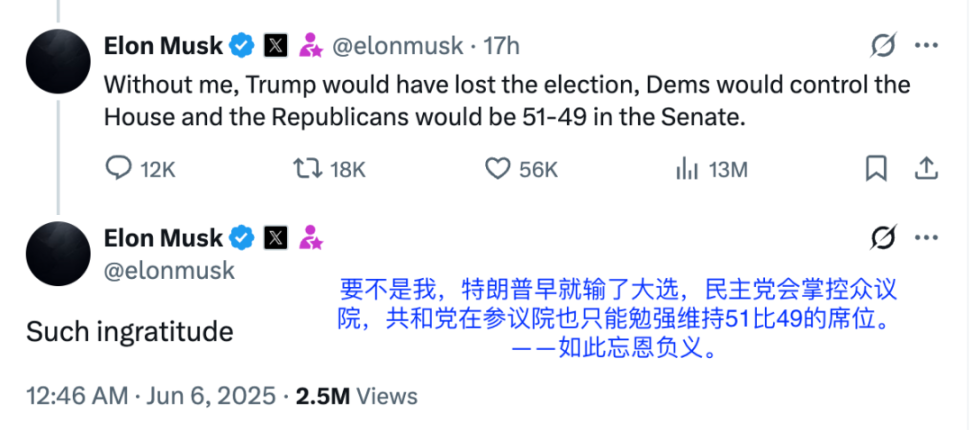Screen dimensions: 972x430
Task: Open more options menu on first tweet
Action: tap(927, 45)
